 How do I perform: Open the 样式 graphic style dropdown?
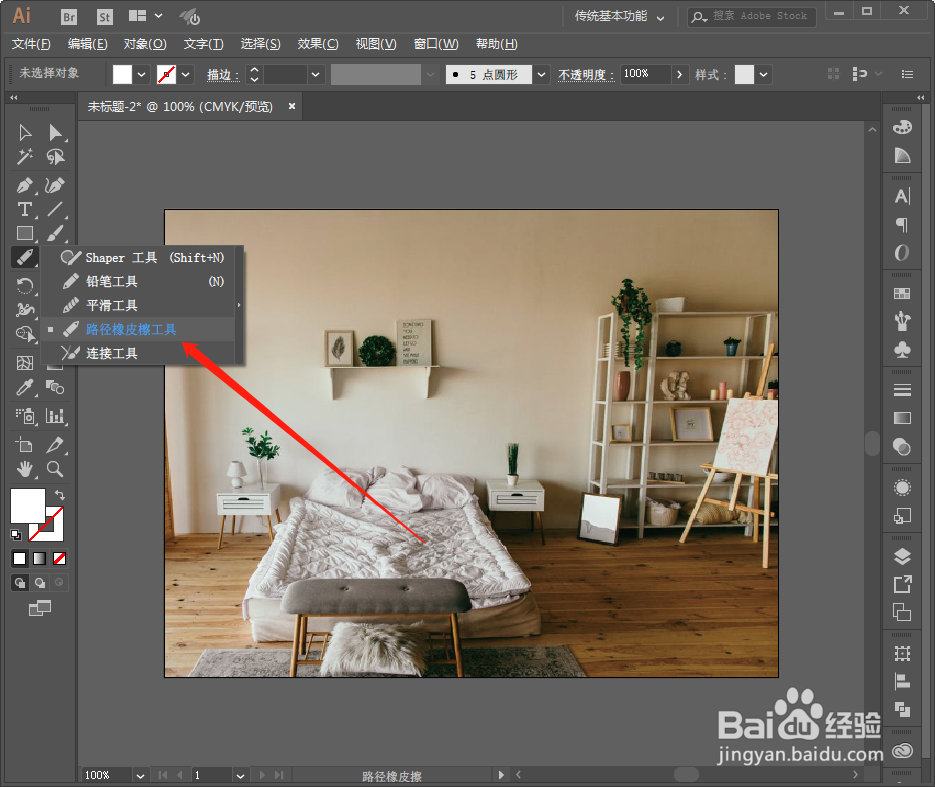(763, 75)
